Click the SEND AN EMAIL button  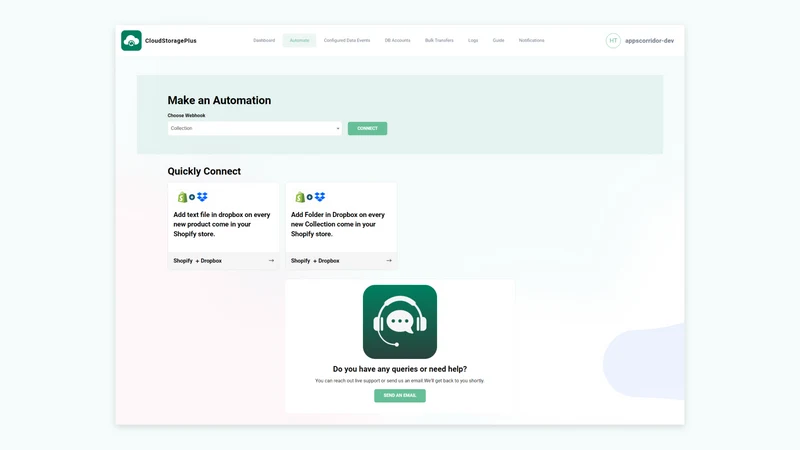[x=400, y=395]
